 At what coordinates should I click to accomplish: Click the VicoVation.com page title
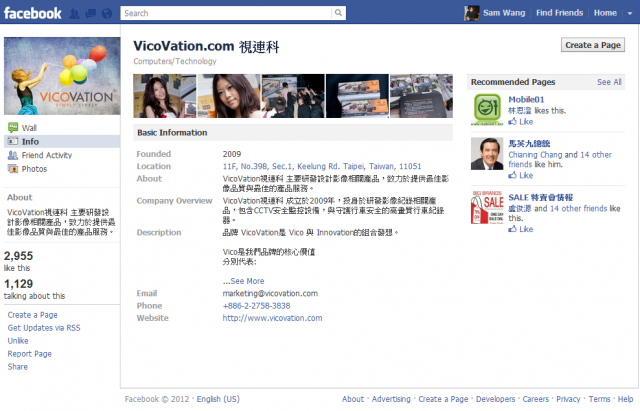point(206,46)
